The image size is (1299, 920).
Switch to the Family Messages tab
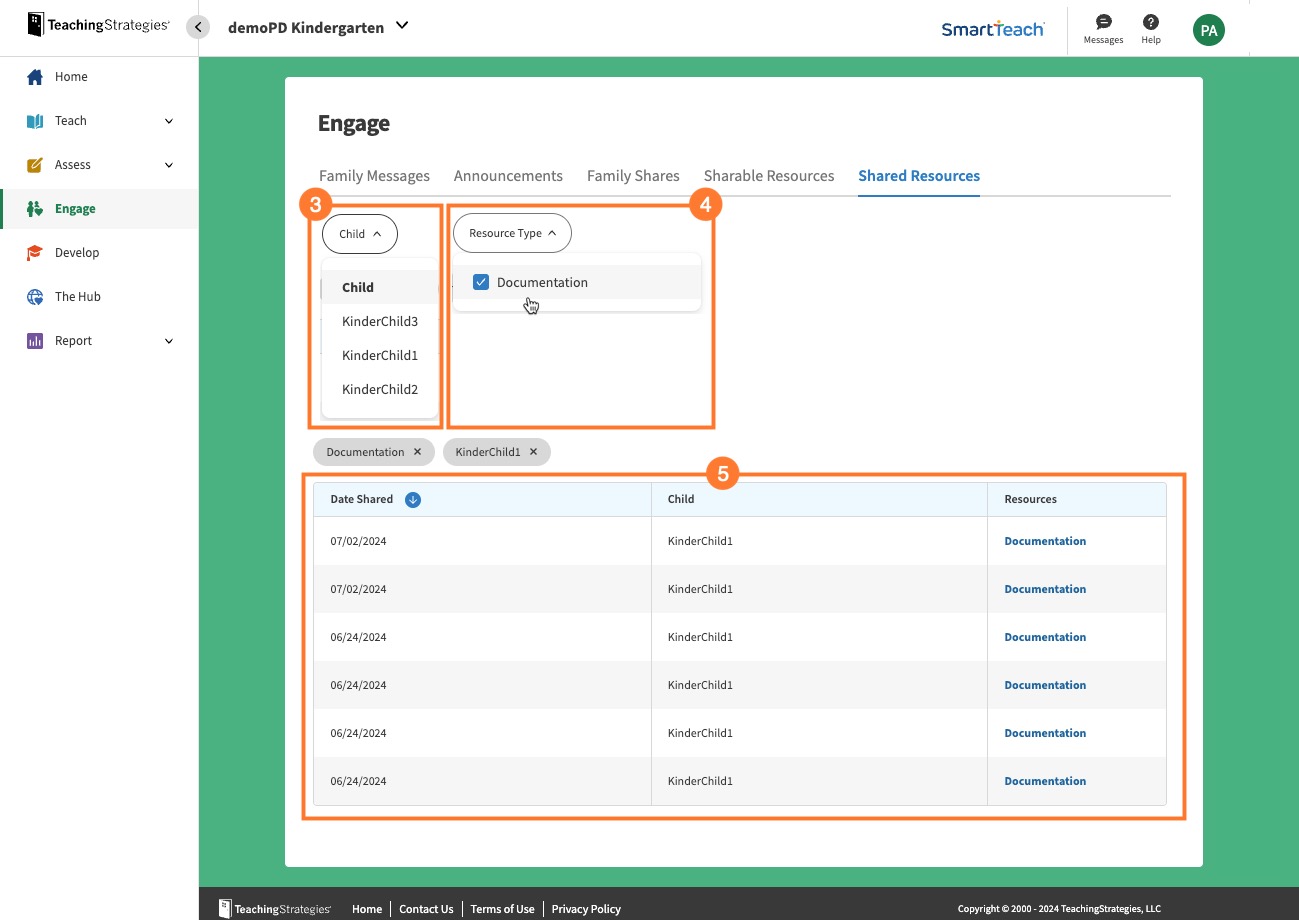click(374, 175)
